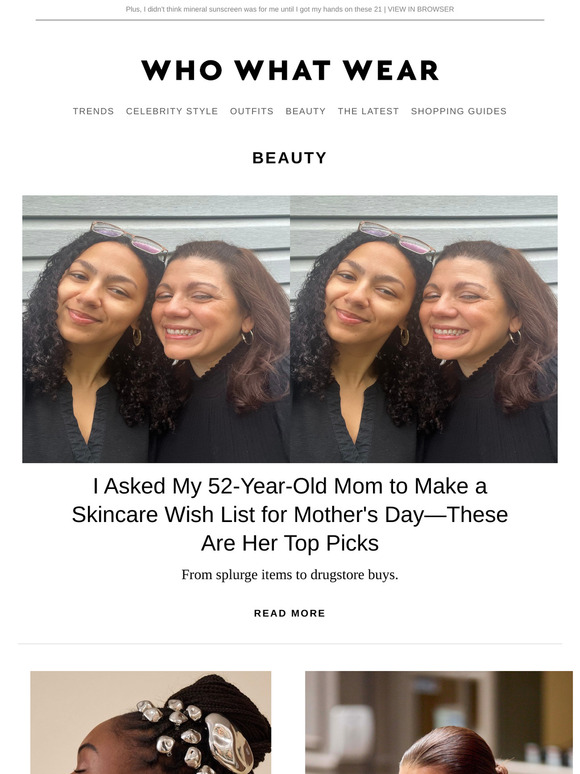Open the left mother-daughter selfie photo

pos(156,329)
